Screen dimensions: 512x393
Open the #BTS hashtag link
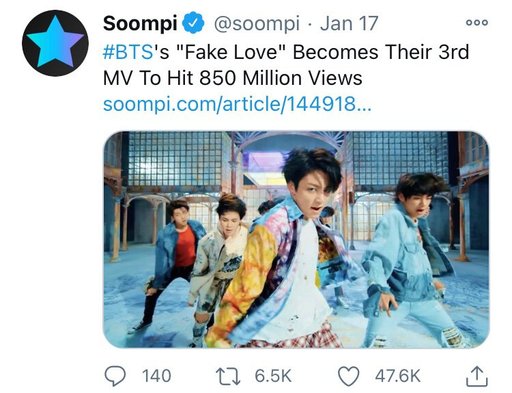(x=128, y=52)
